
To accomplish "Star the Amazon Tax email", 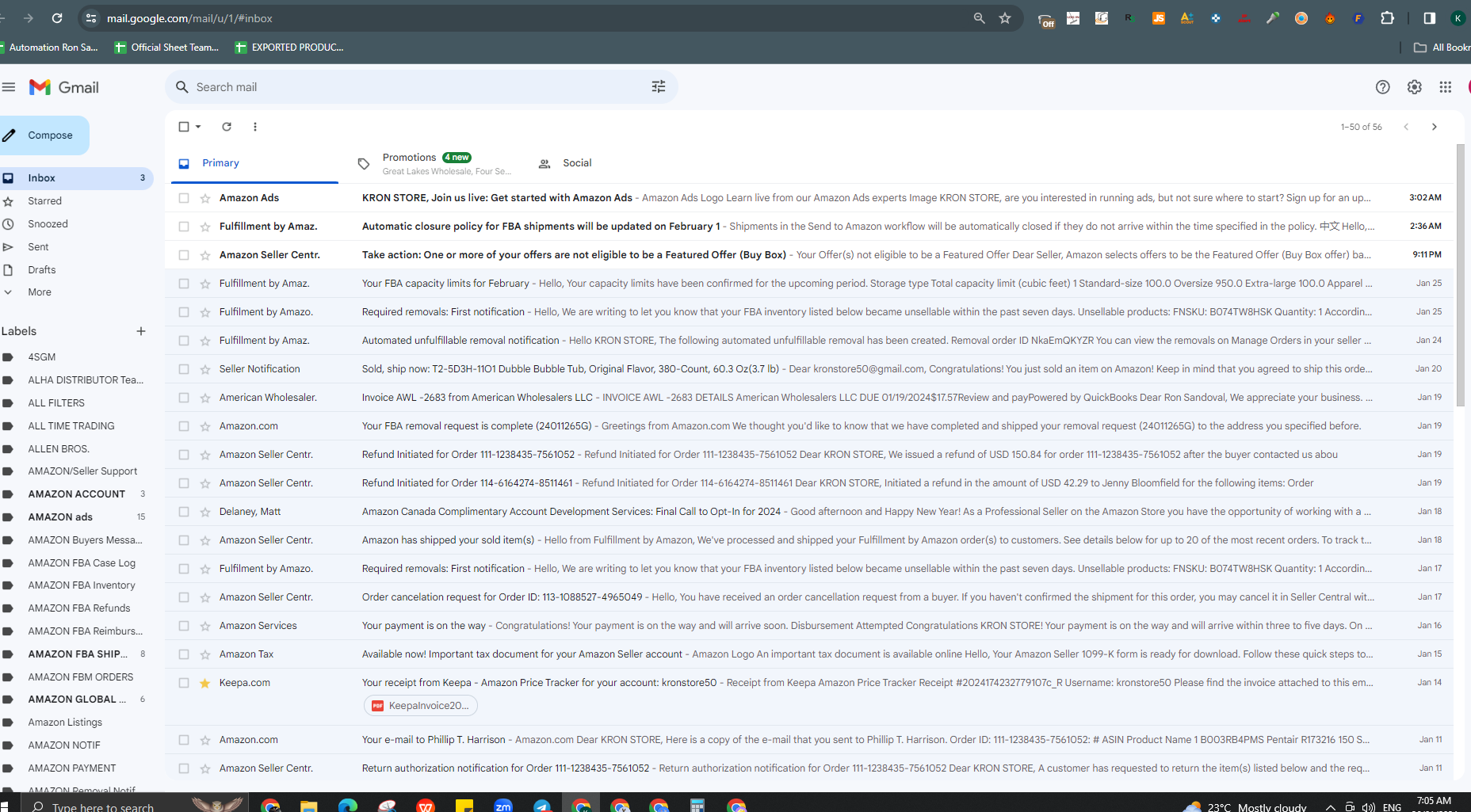I will (x=205, y=654).
